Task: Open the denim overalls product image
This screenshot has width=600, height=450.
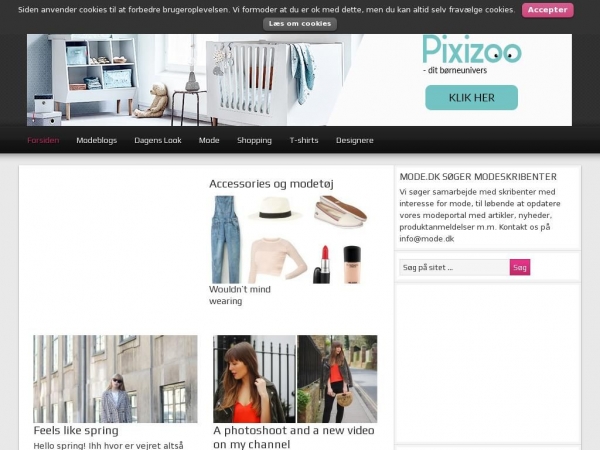Action: click(x=226, y=240)
